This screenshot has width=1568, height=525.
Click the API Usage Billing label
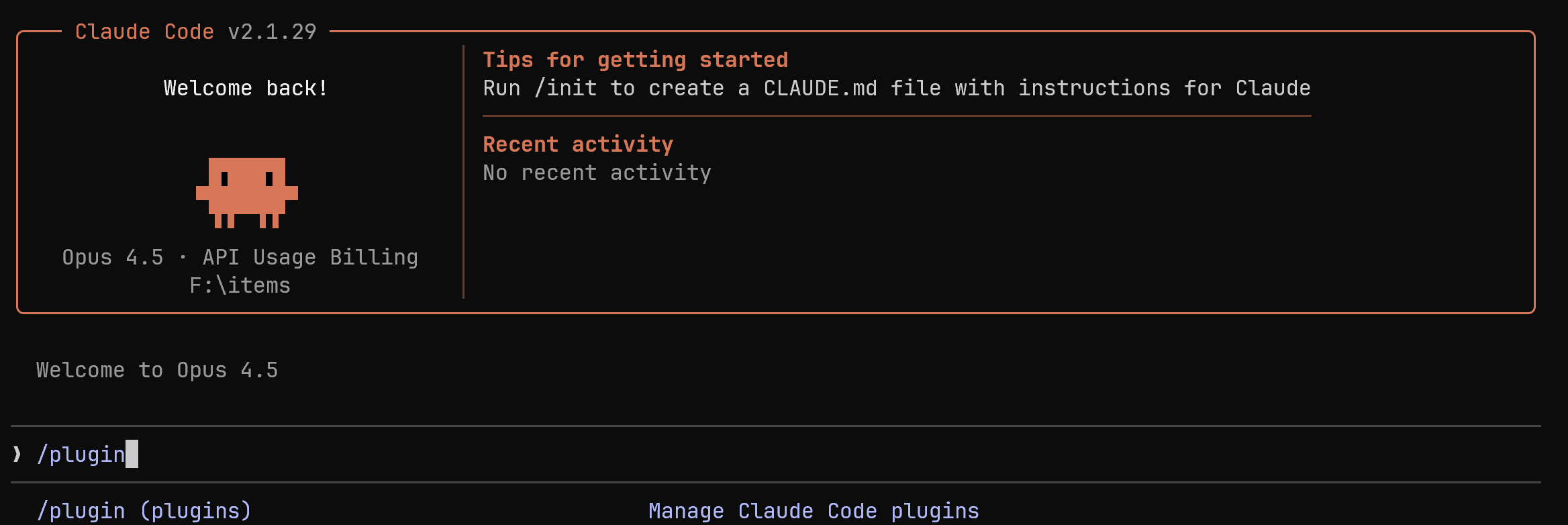(310, 257)
